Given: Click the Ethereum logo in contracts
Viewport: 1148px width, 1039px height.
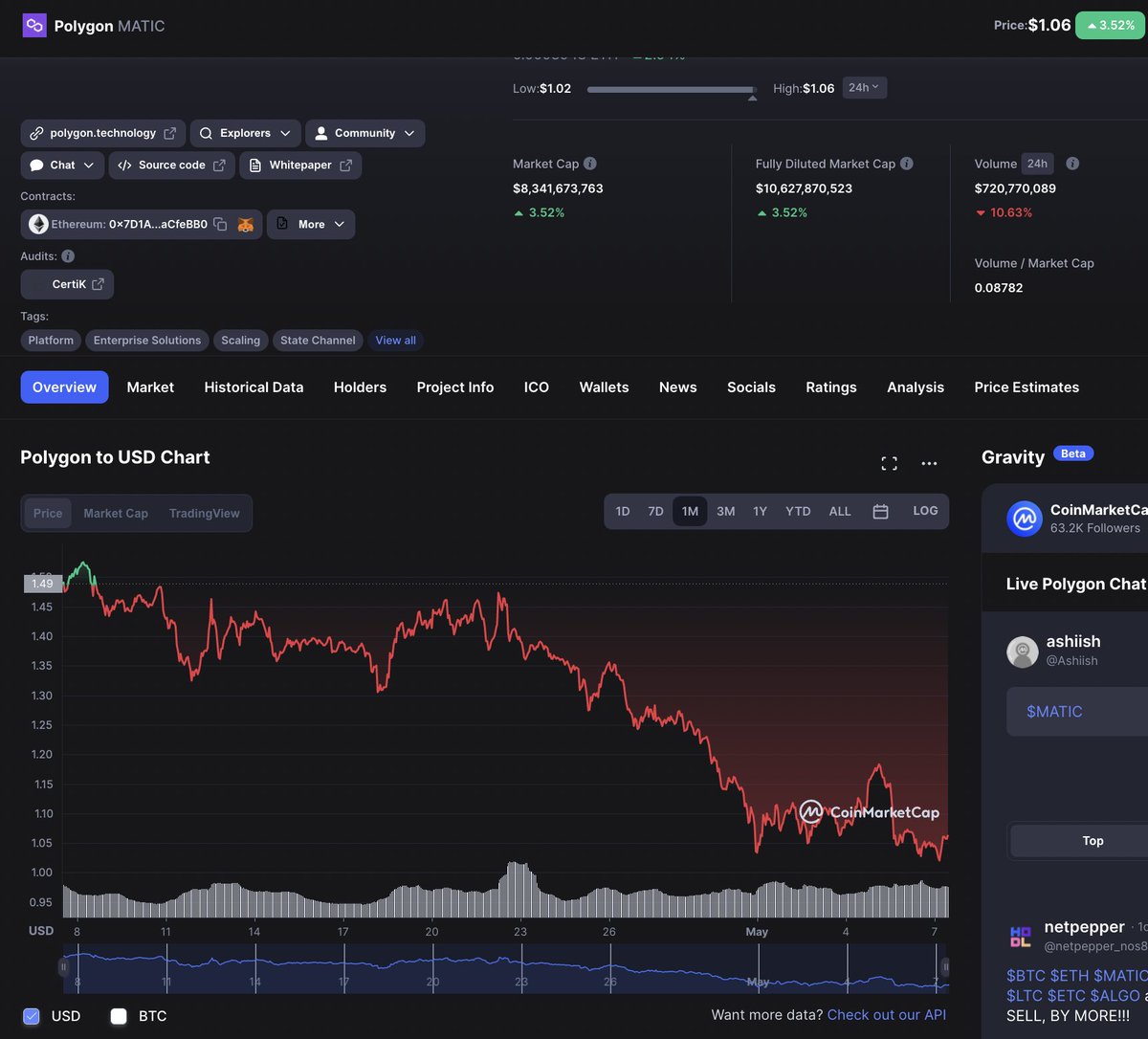Looking at the screenshot, I should 38,224.
